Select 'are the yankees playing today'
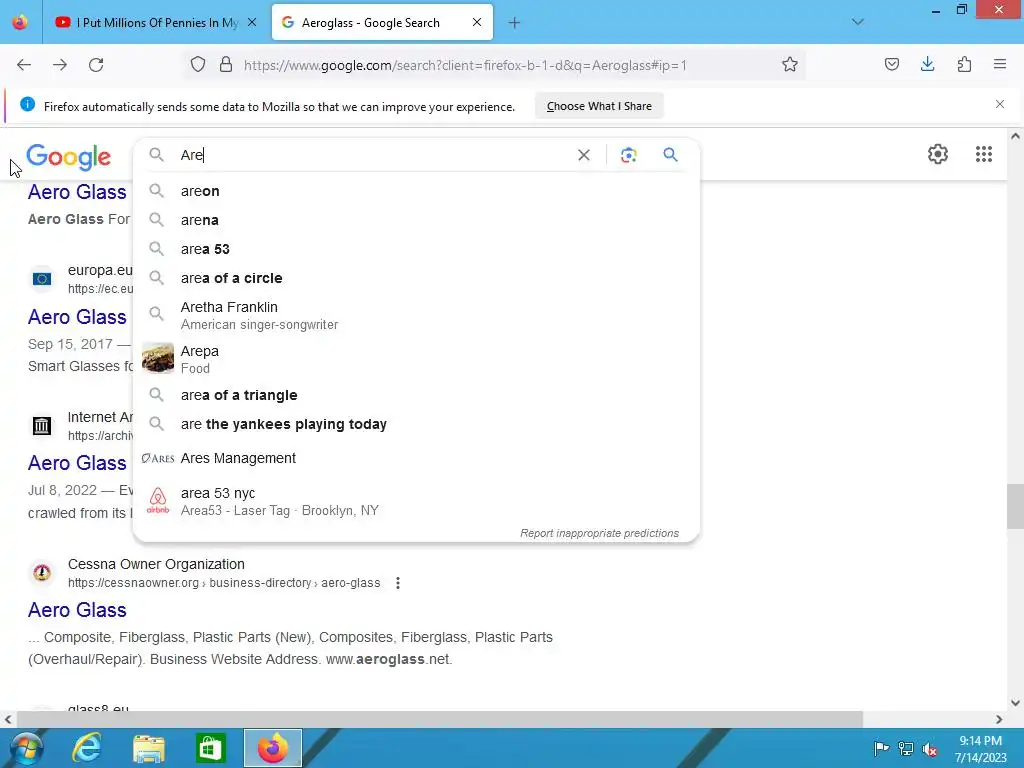The height and width of the screenshot is (768, 1024). pos(416,424)
